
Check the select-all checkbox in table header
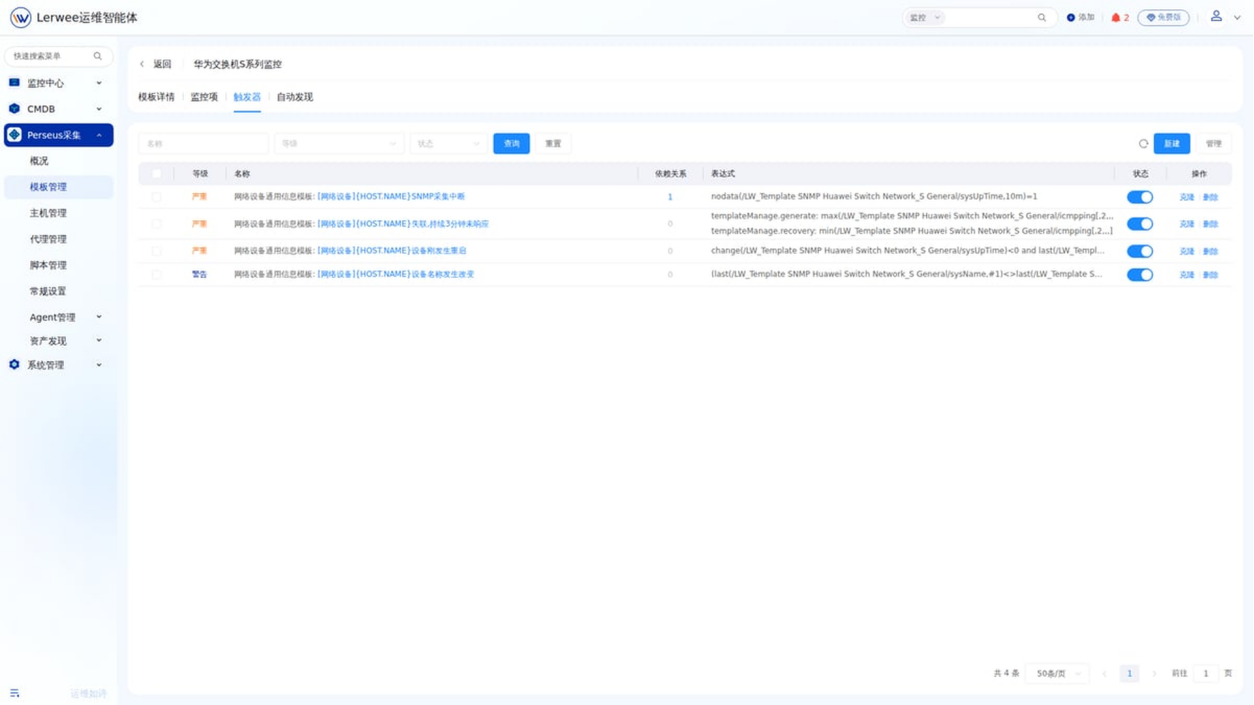click(156, 174)
